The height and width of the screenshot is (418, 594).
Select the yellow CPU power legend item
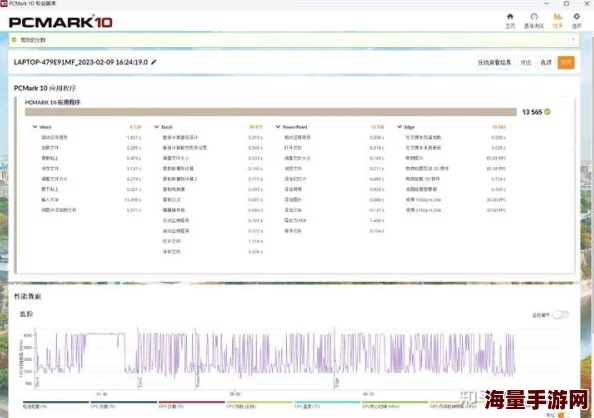(x=259, y=404)
